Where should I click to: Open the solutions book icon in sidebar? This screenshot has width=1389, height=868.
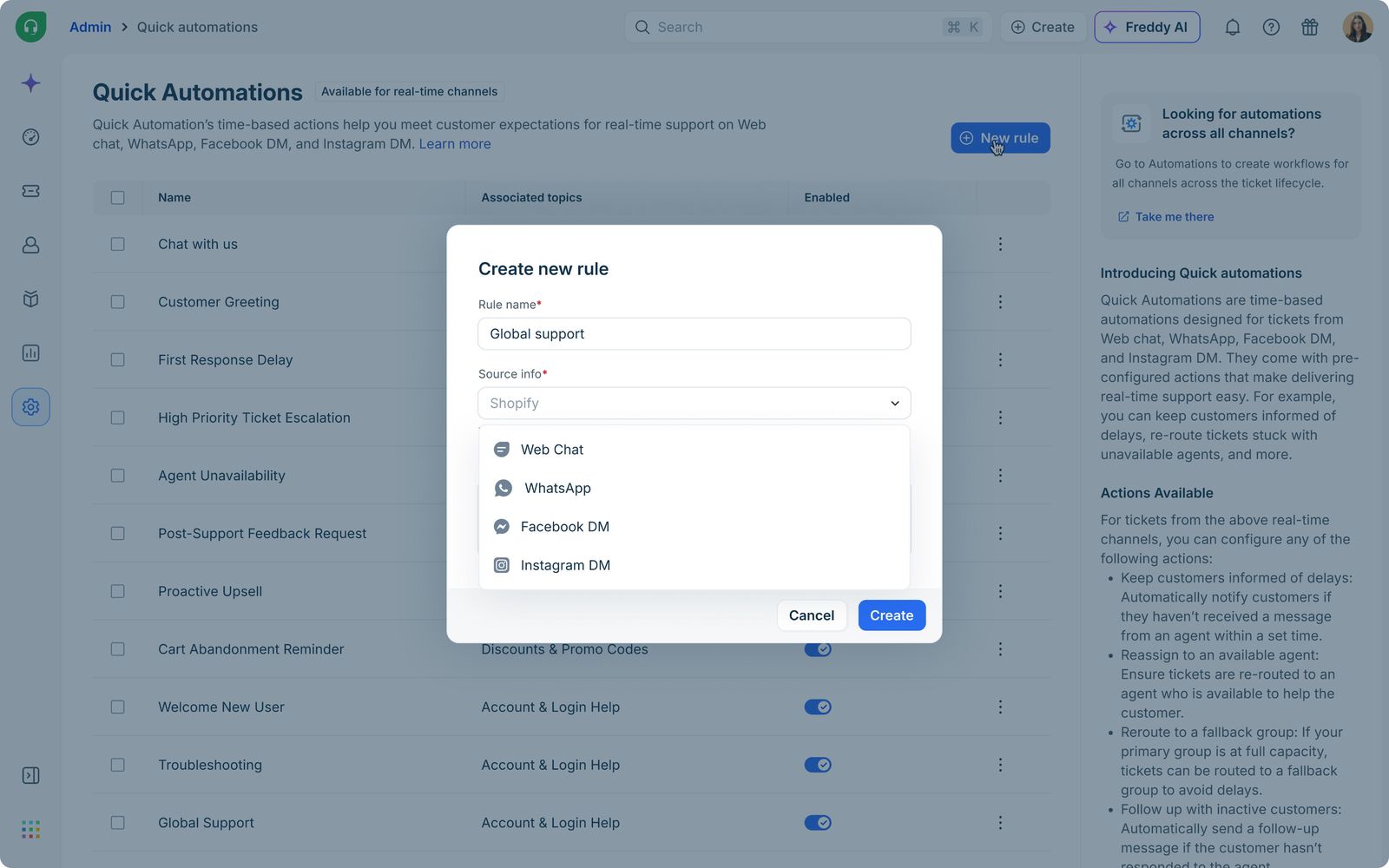[x=31, y=299]
